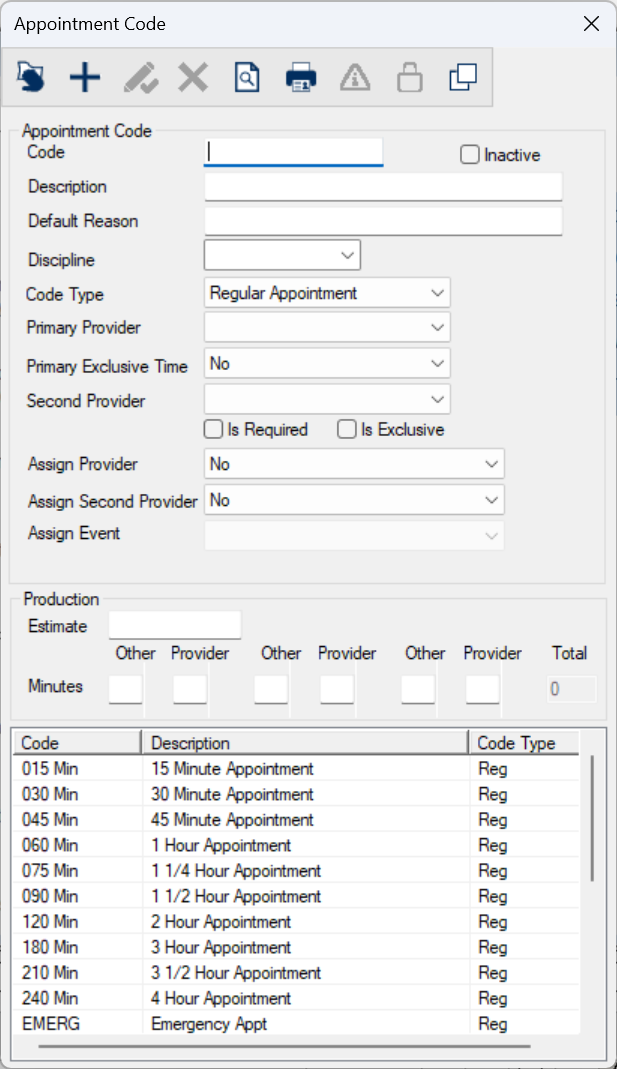This screenshot has height=1069, width=617.
Task: Enable the Is Required checkbox
Action: (213, 430)
